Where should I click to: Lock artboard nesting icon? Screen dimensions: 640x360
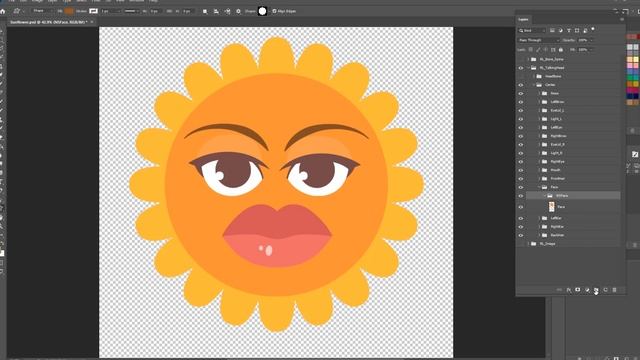pyautogui.click(x=553, y=50)
